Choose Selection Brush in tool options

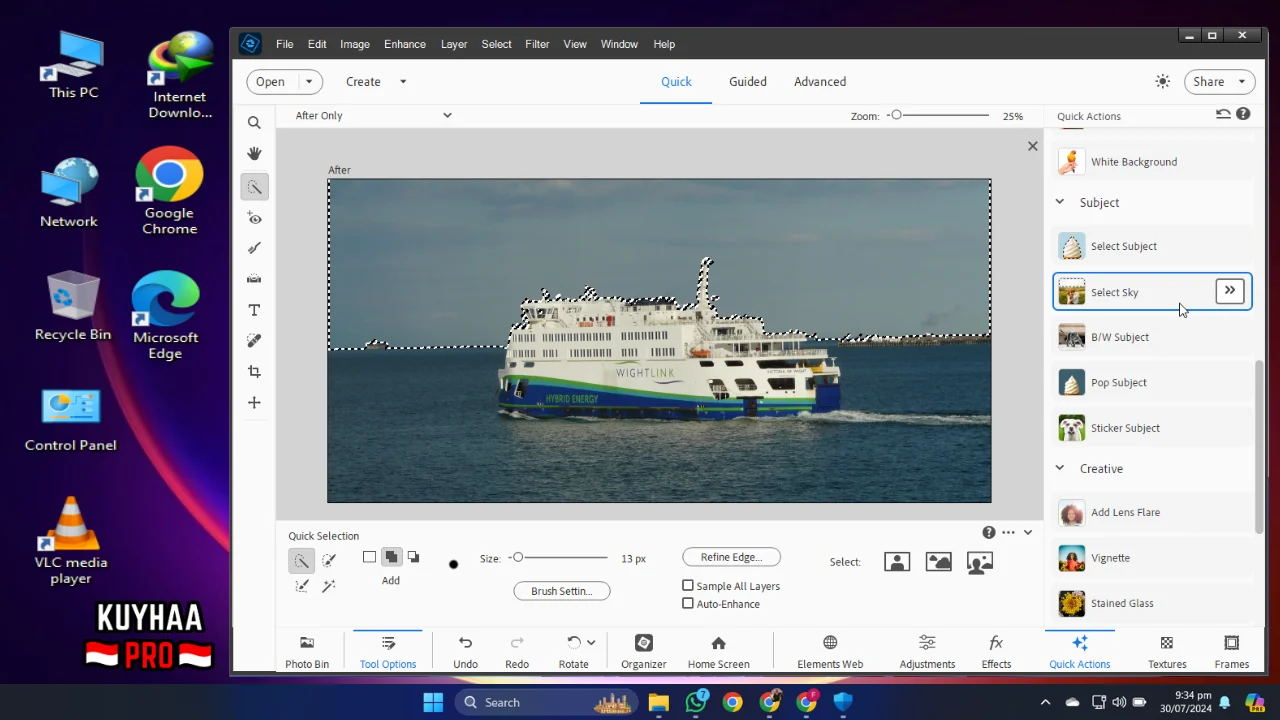point(328,560)
